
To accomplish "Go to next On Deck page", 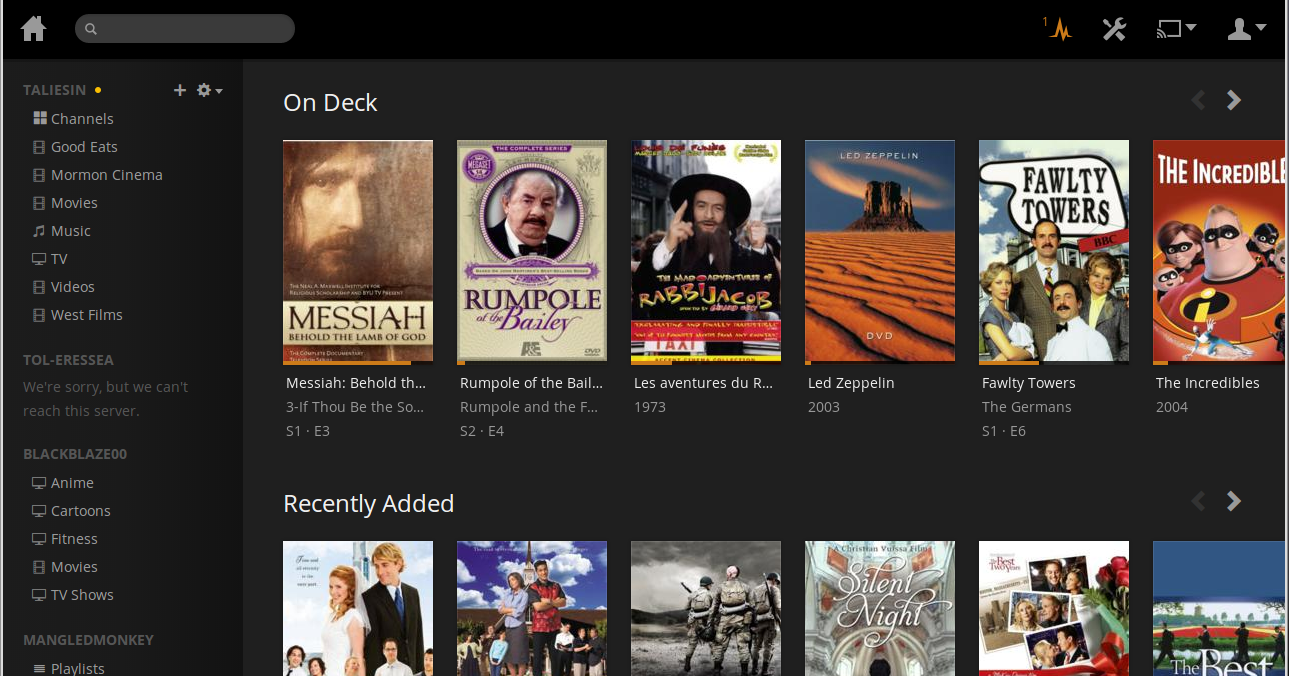I will tap(1234, 100).
